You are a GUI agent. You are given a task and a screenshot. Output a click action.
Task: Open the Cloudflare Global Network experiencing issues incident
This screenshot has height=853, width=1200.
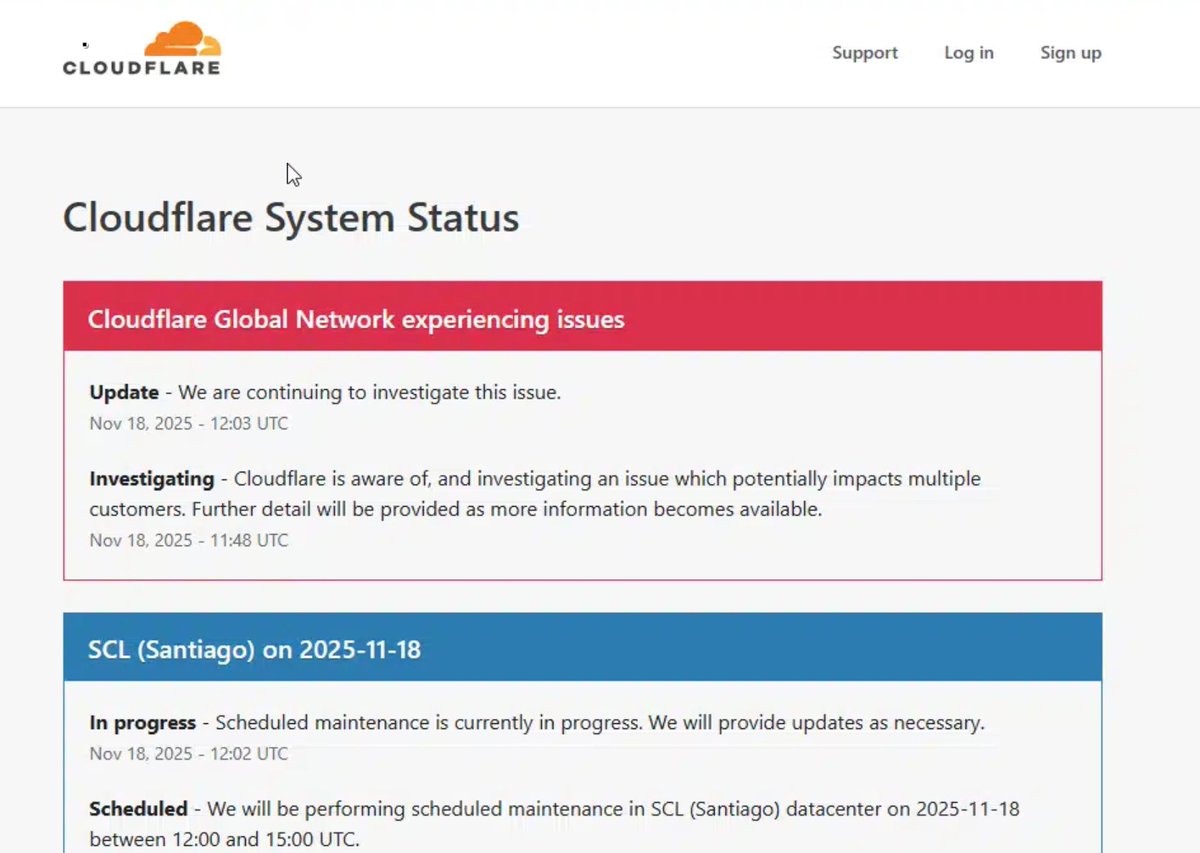pos(356,319)
